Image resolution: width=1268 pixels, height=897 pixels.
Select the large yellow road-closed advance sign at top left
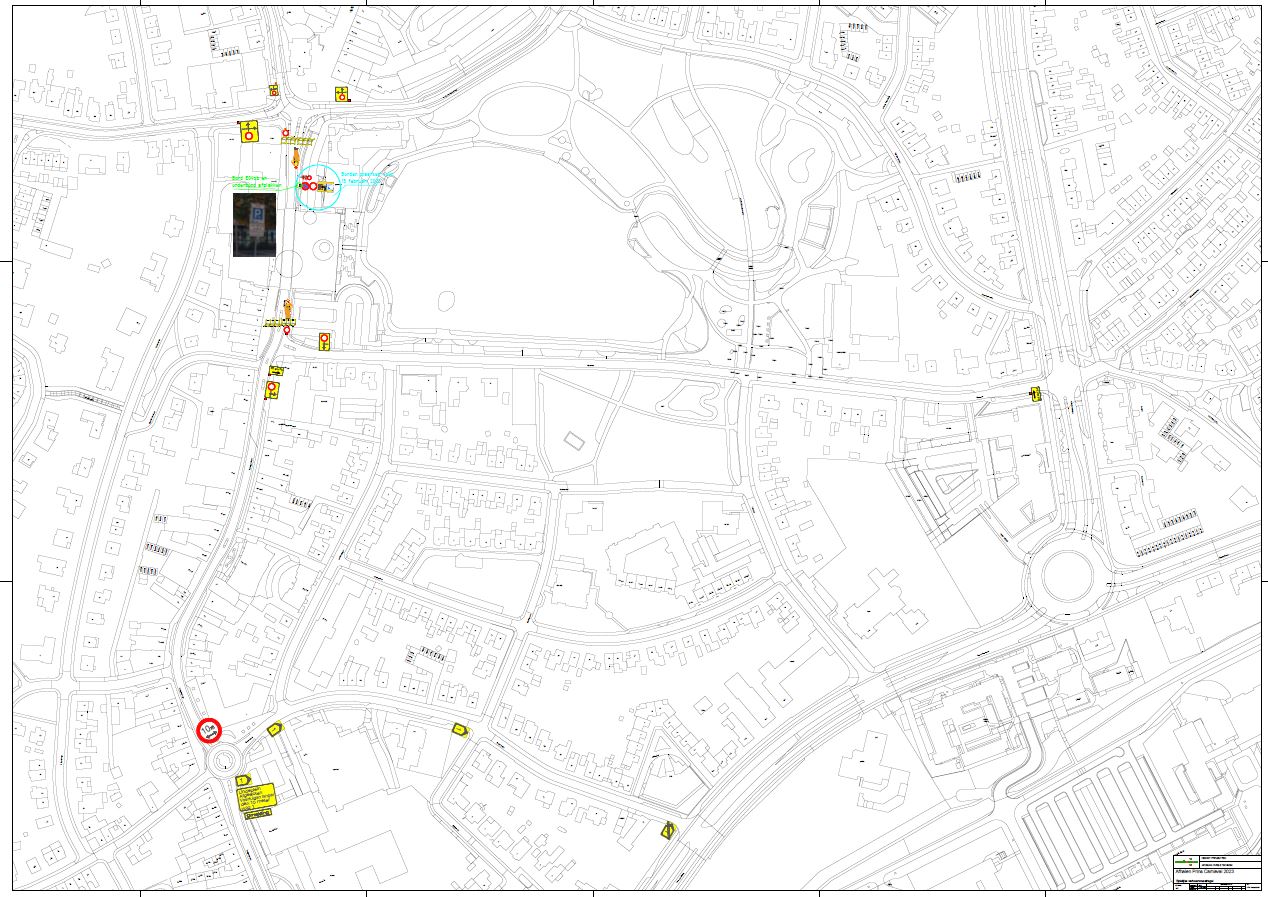248,130
